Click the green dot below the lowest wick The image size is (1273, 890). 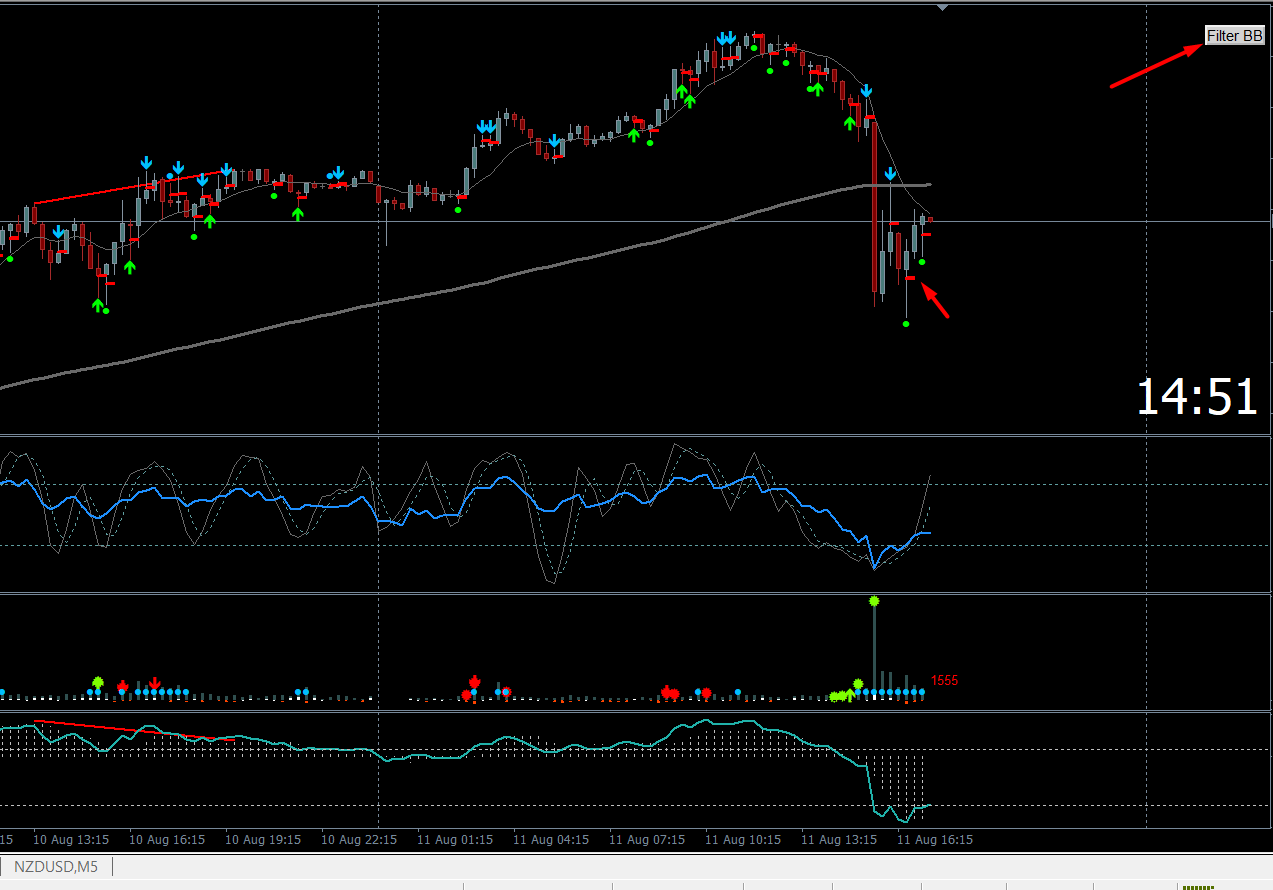coord(906,324)
